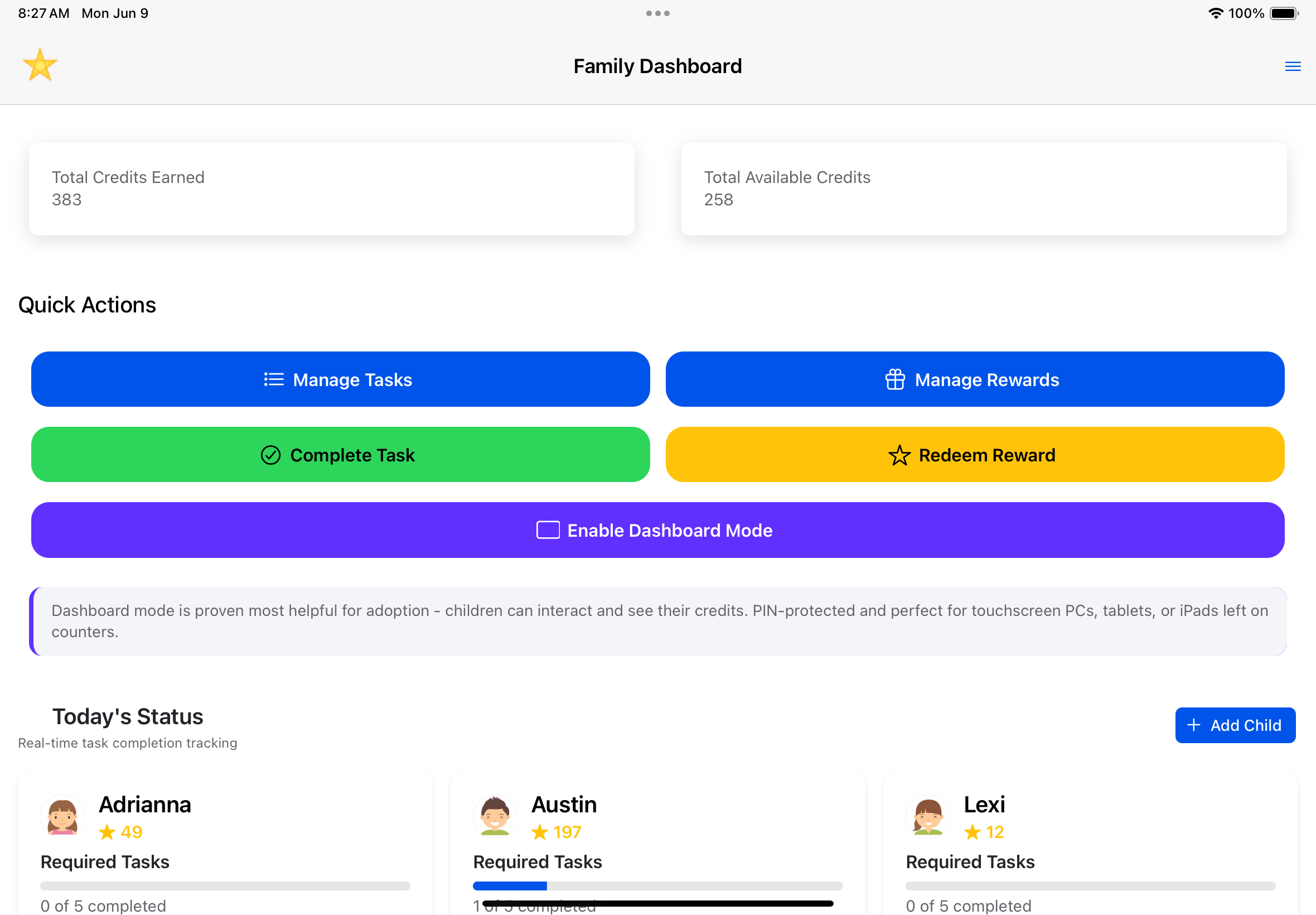This screenshot has height=915, width=1316.
Task: Click the Add Child button
Action: click(1235, 725)
